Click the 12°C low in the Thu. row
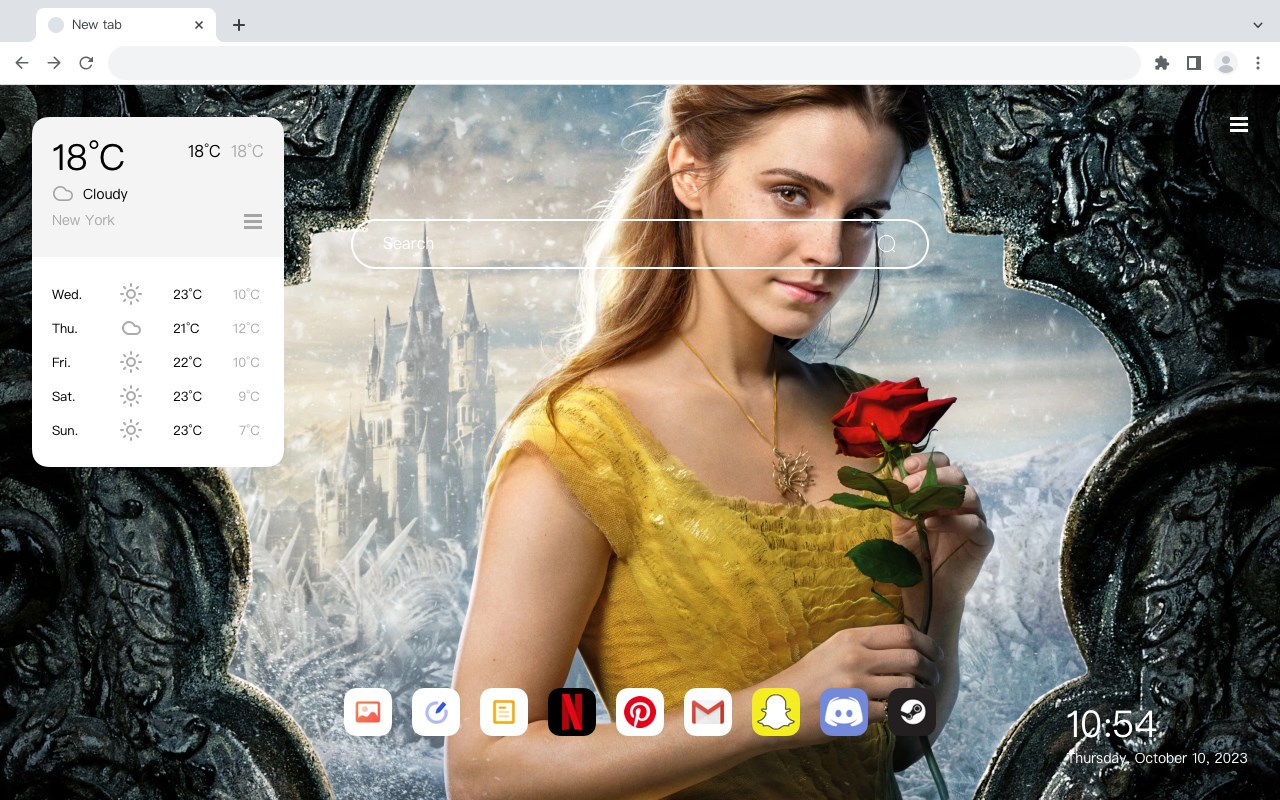The height and width of the screenshot is (800, 1280). pos(247,328)
